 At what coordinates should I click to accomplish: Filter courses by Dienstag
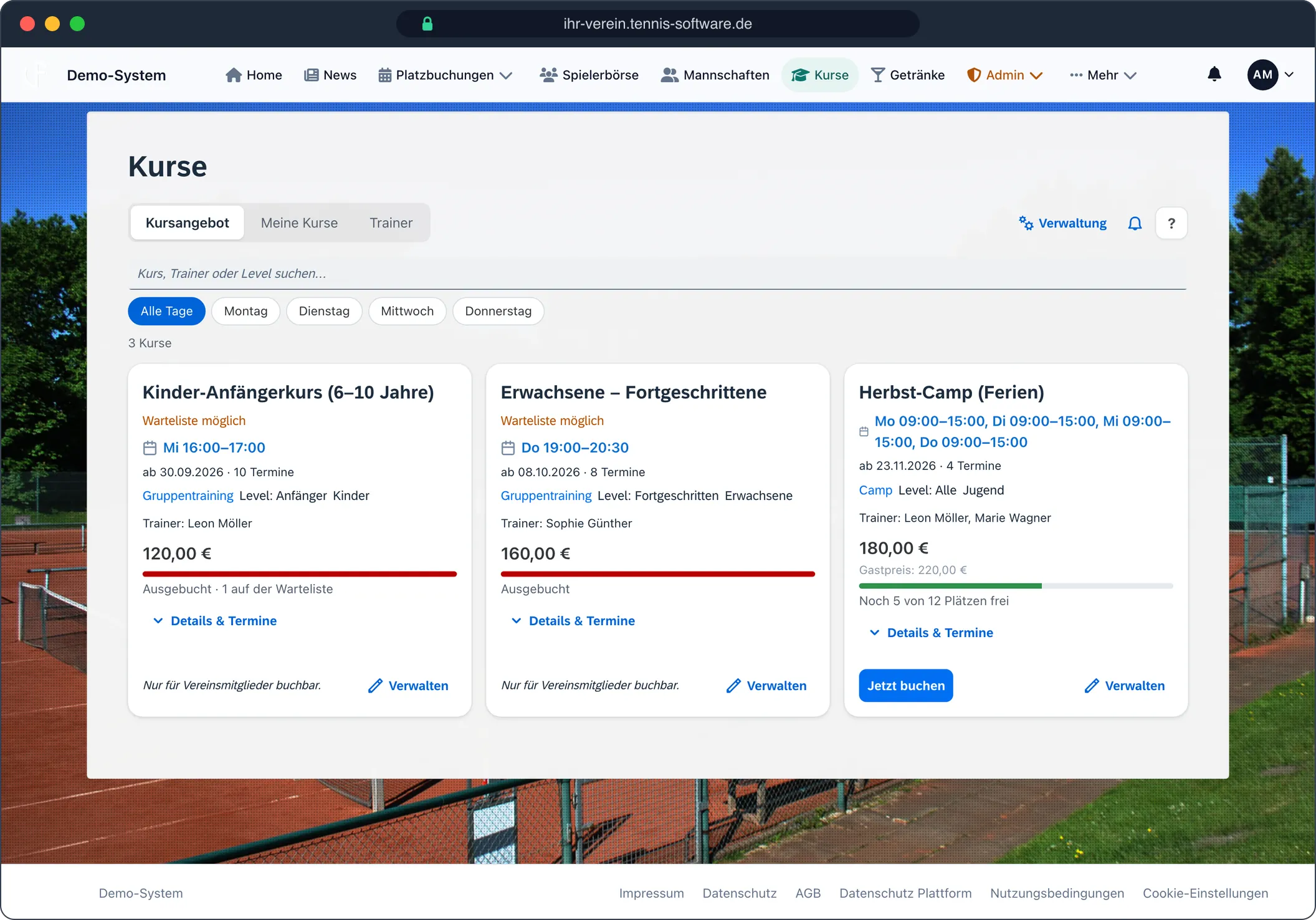click(x=324, y=311)
